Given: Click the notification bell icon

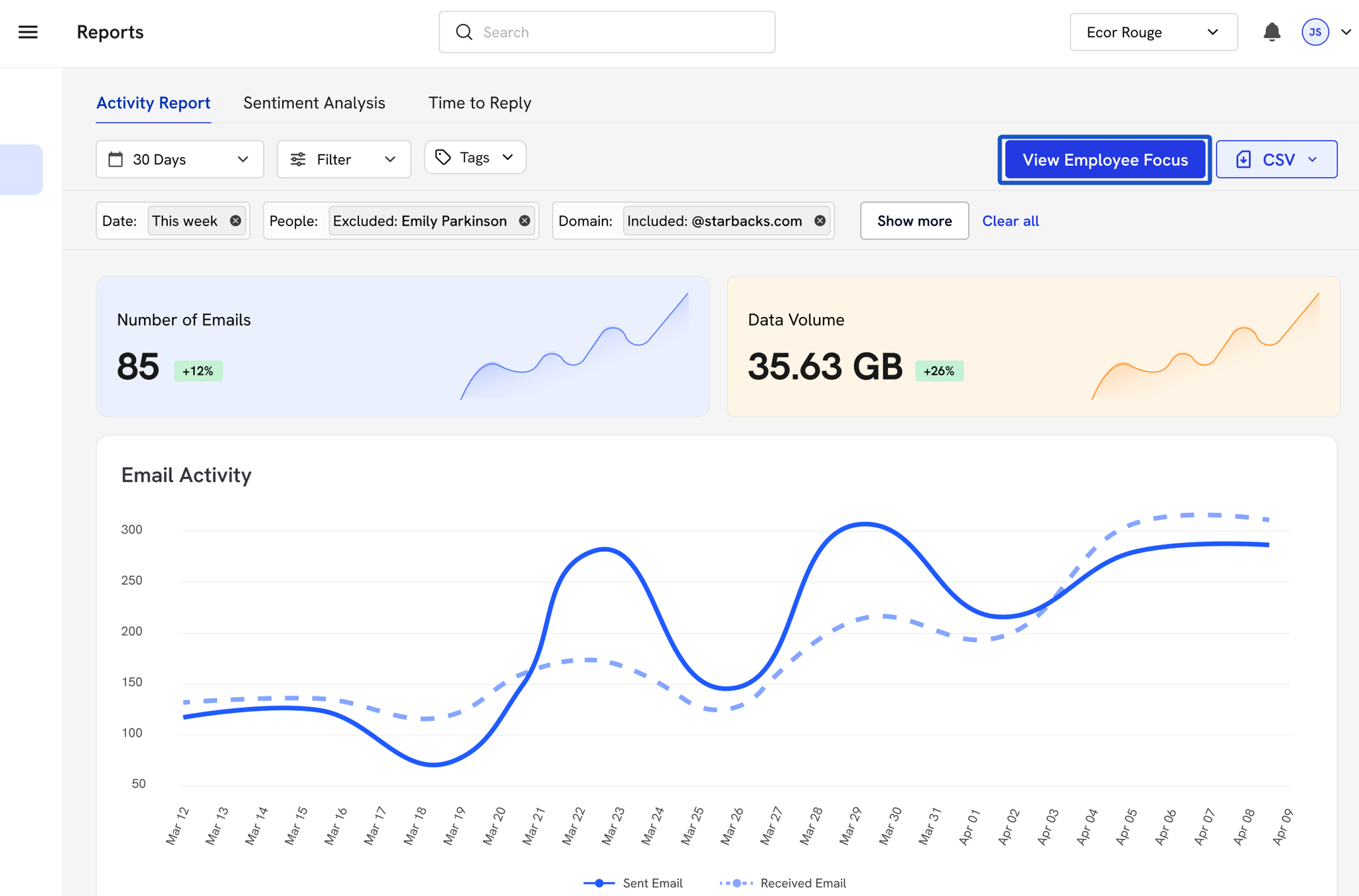Looking at the screenshot, I should click(x=1271, y=32).
